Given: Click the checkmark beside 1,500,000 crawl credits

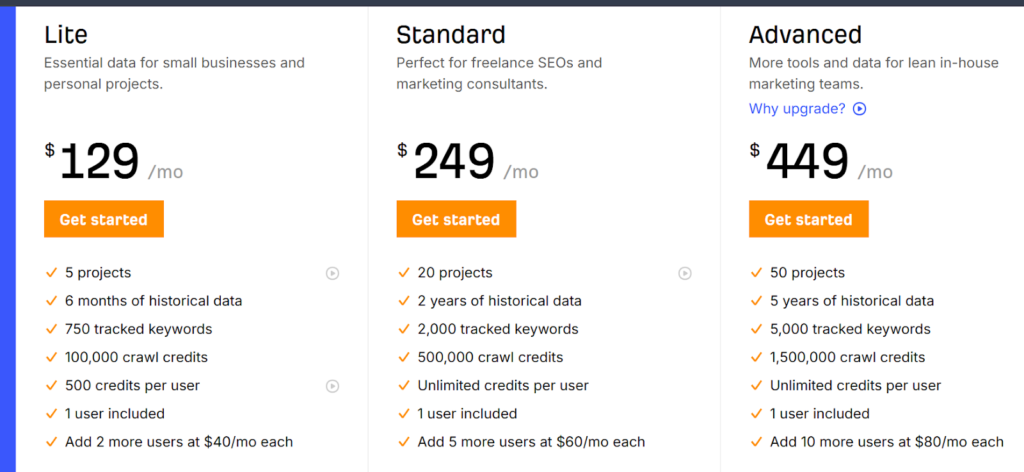Looking at the screenshot, I should click(x=756, y=357).
